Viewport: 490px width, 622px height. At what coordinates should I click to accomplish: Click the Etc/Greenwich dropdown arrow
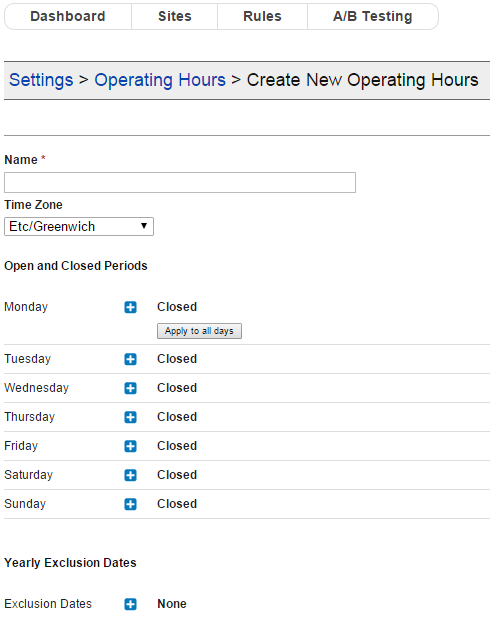[144, 226]
